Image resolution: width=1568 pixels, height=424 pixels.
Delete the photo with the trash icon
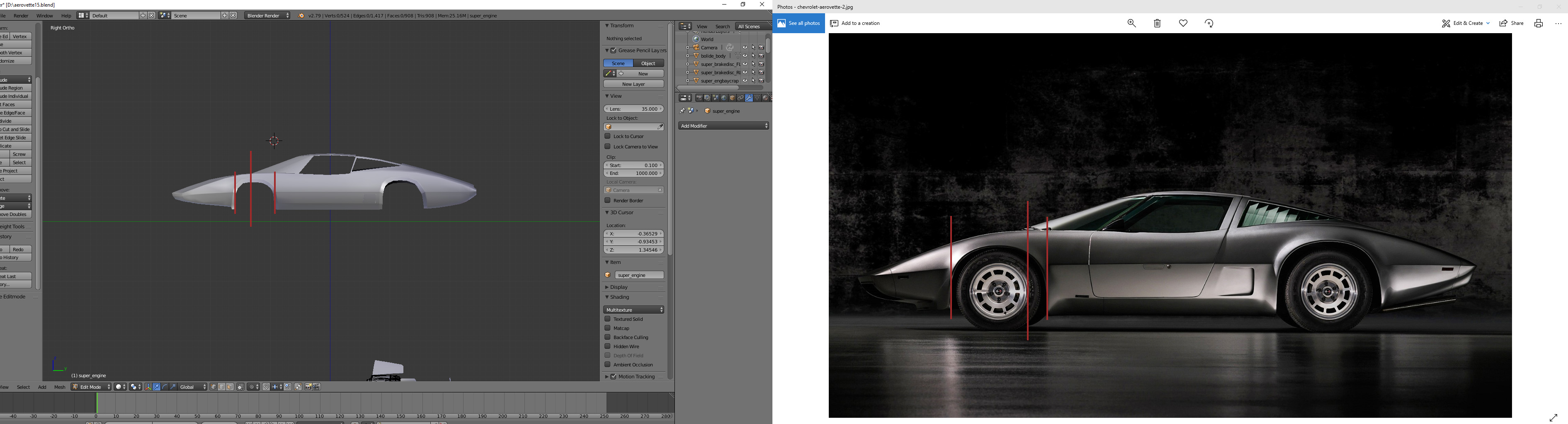pyautogui.click(x=1157, y=23)
